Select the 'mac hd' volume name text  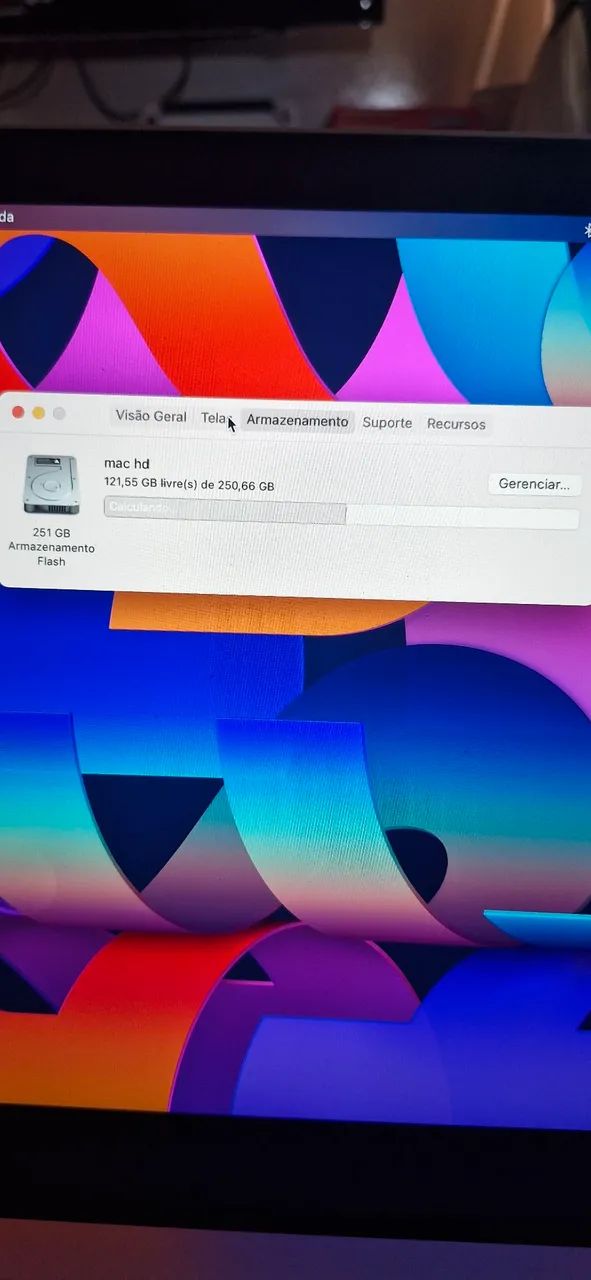[126, 463]
